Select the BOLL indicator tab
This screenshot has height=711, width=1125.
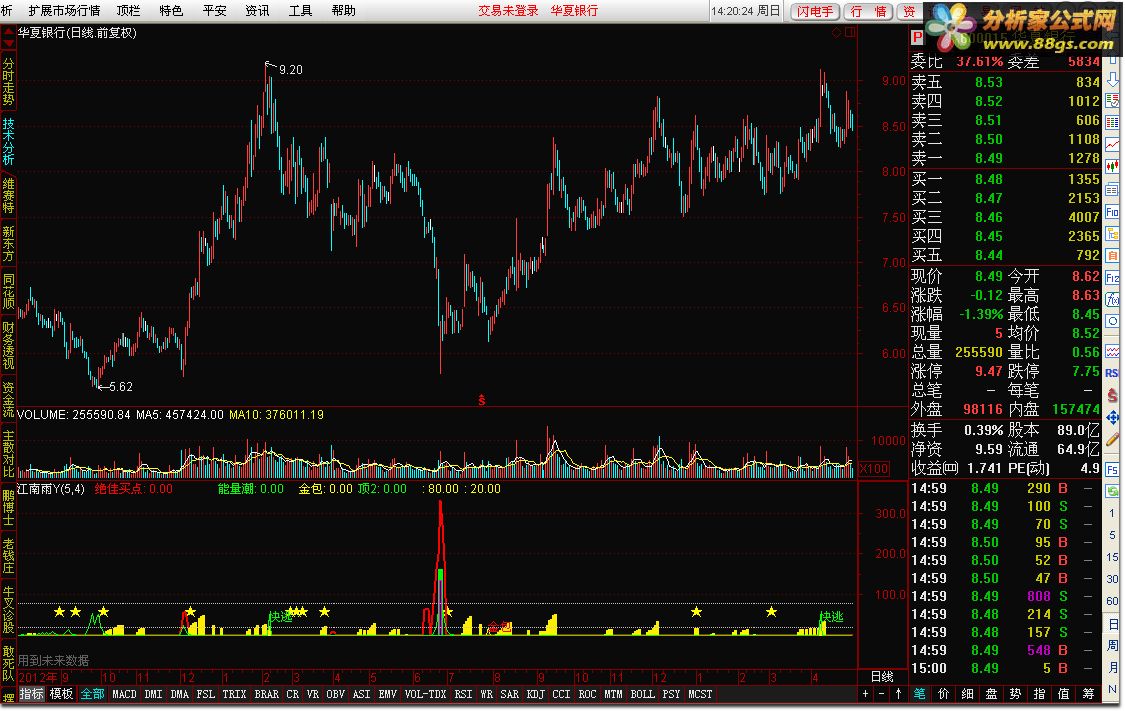point(642,694)
